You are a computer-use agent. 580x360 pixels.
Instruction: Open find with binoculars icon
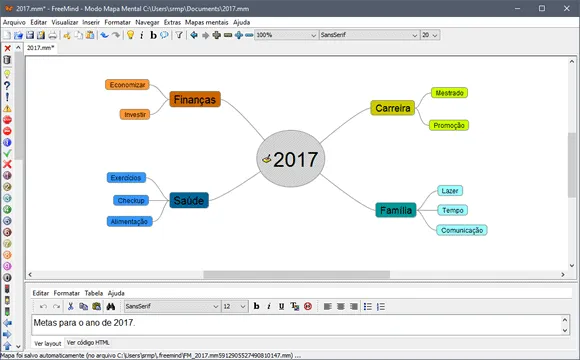pyautogui.click(x=111, y=306)
